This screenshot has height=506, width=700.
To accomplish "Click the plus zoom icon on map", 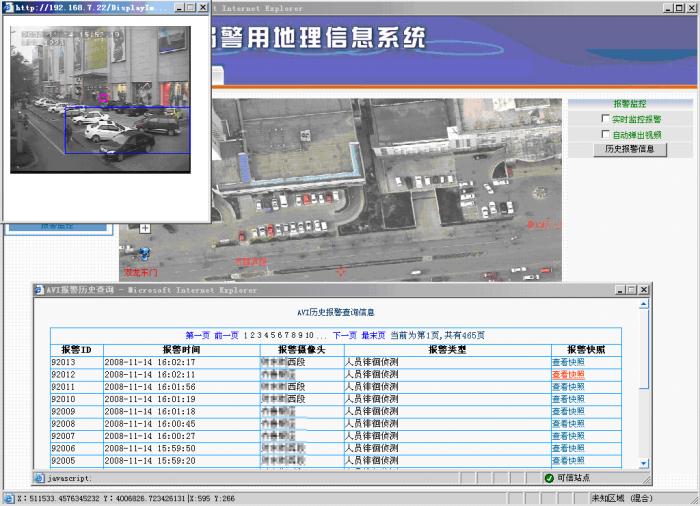I will pos(145,228).
